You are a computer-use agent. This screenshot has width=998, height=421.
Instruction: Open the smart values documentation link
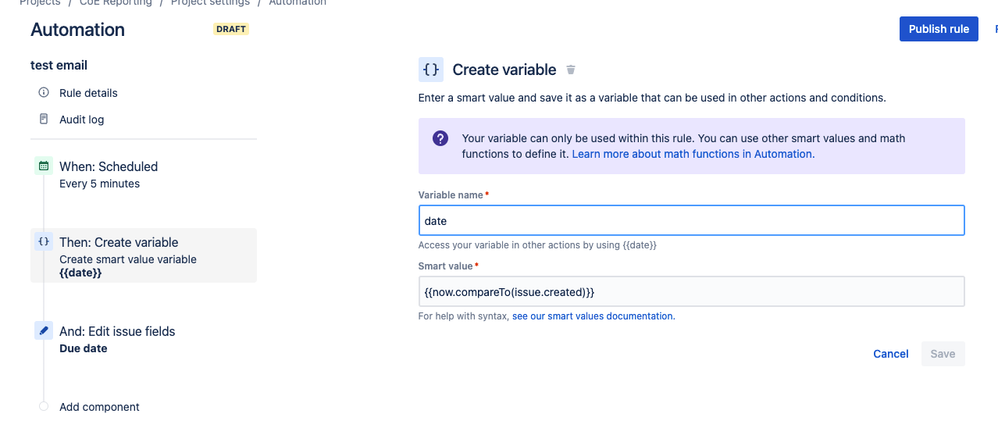pyautogui.click(x=593, y=316)
